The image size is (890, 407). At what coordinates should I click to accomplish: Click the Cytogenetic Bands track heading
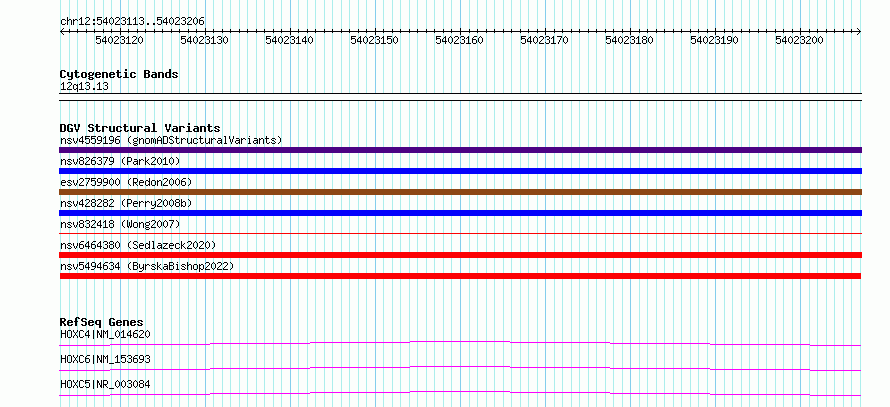(x=119, y=74)
